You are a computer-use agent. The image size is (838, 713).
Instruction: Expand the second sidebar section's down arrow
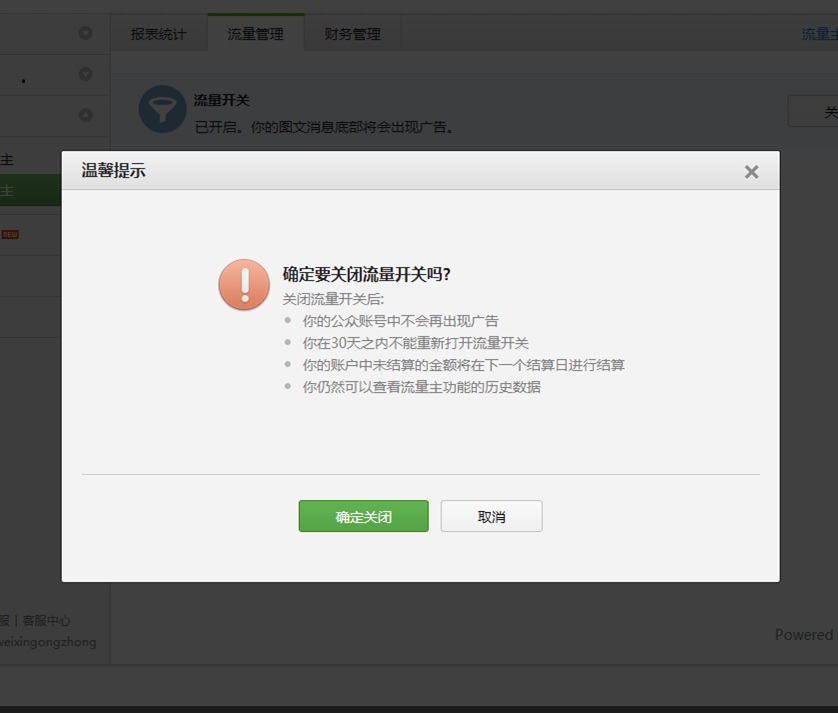pyautogui.click(x=85, y=74)
